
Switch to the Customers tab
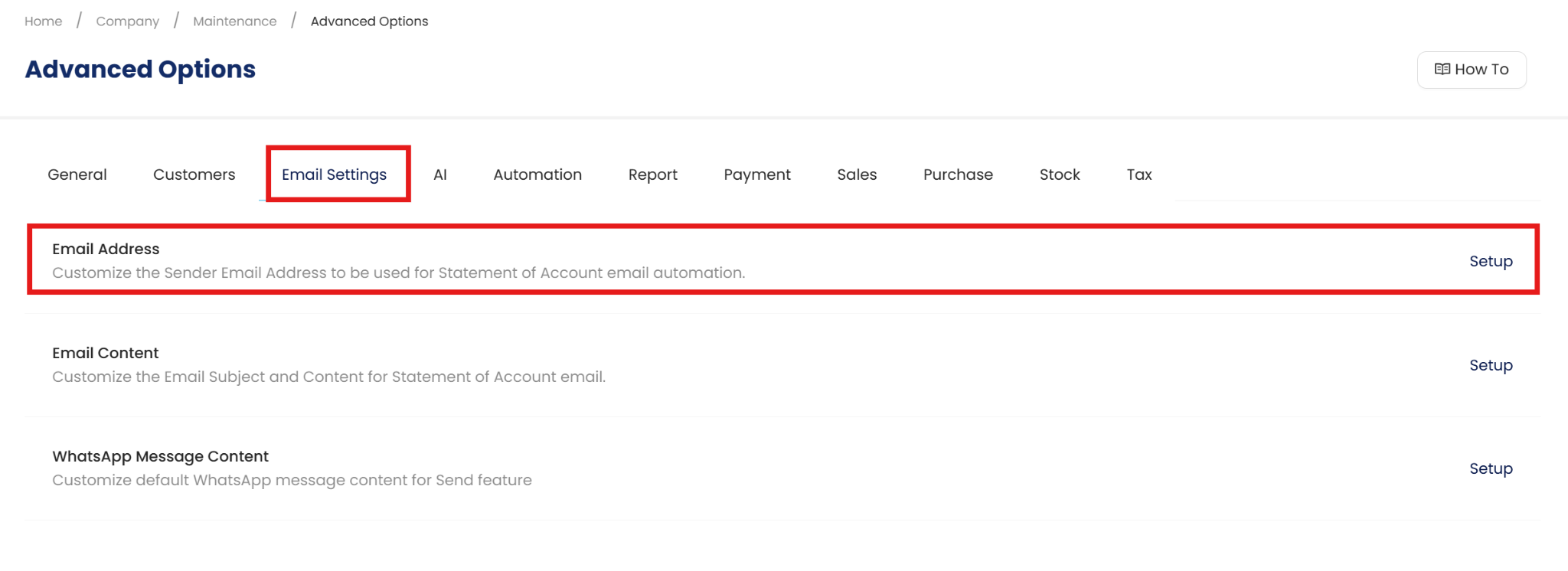tap(194, 175)
